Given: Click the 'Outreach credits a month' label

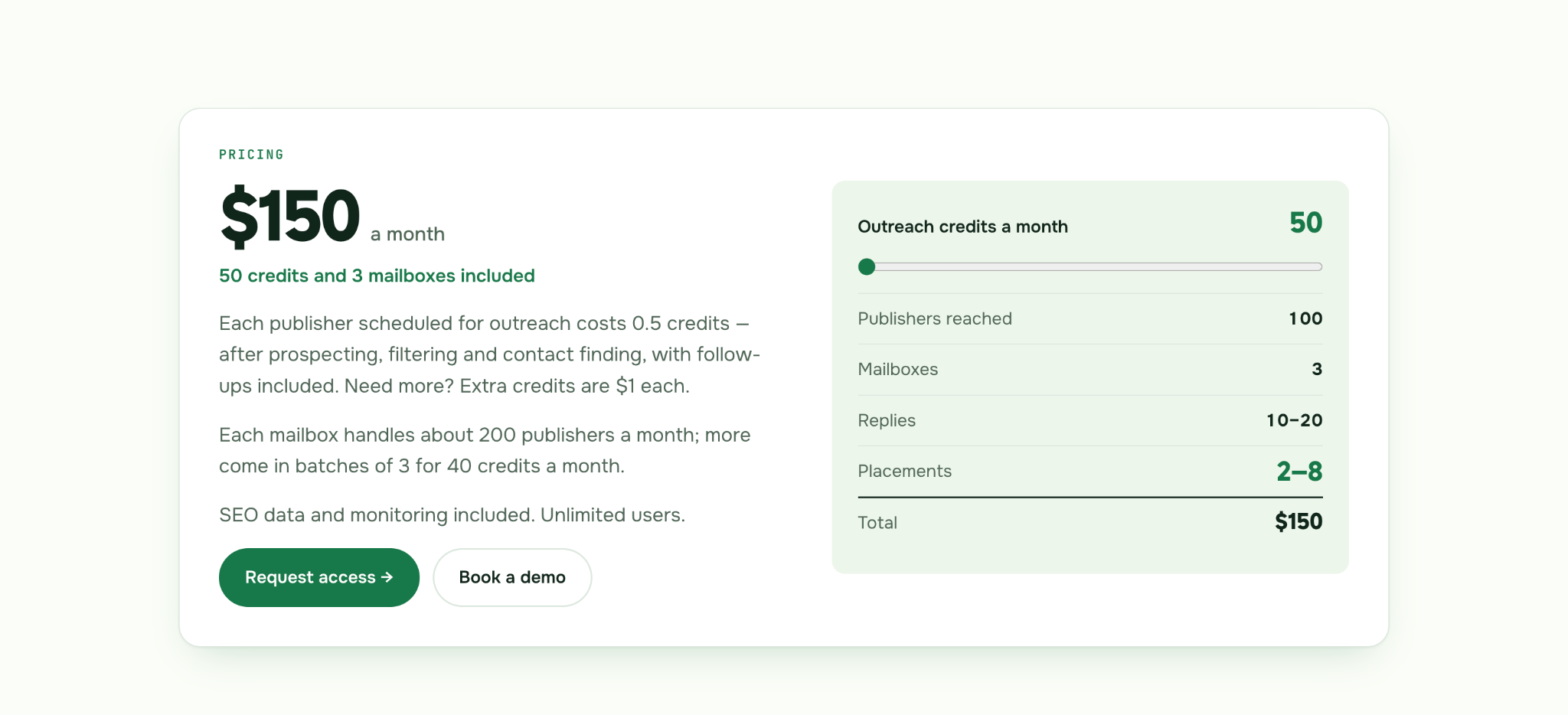Looking at the screenshot, I should pyautogui.click(x=962, y=227).
